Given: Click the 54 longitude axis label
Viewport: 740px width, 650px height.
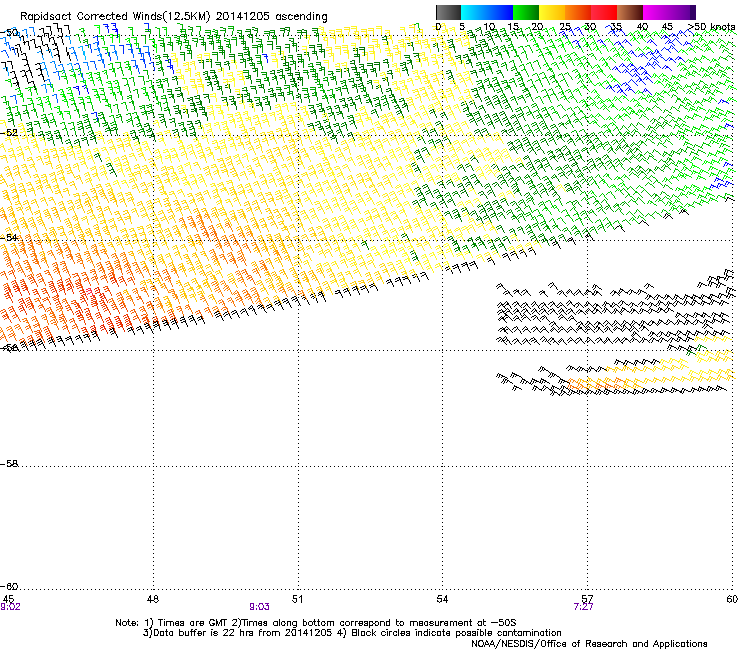Looking at the screenshot, I should coord(442,599).
